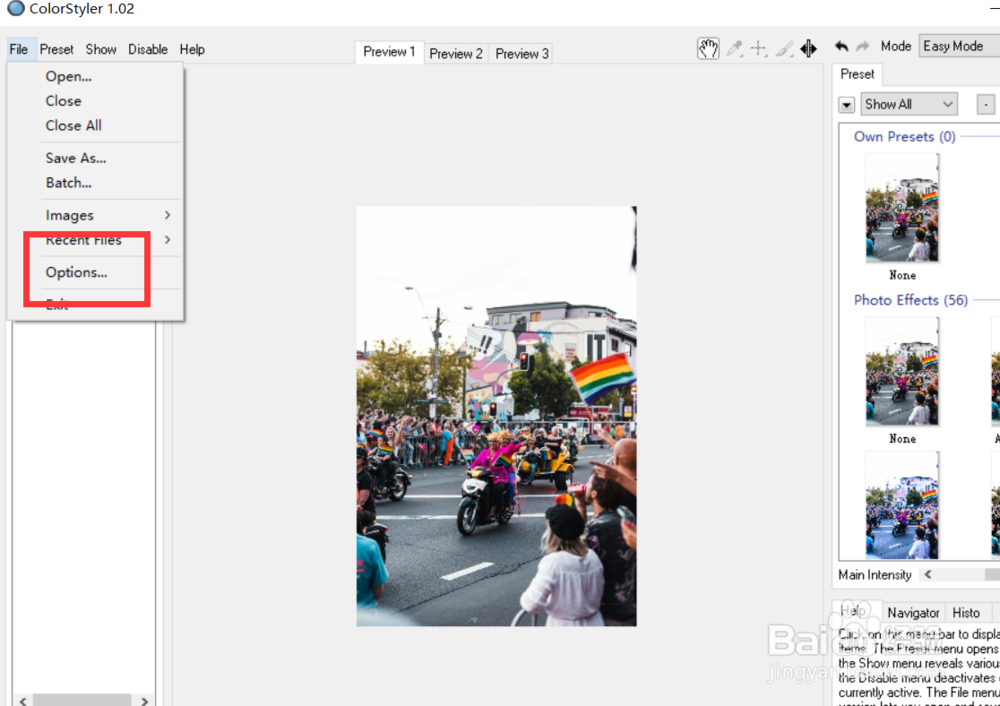The height and width of the screenshot is (706, 1000).
Task: Open the Show All dropdown
Action: tap(909, 104)
